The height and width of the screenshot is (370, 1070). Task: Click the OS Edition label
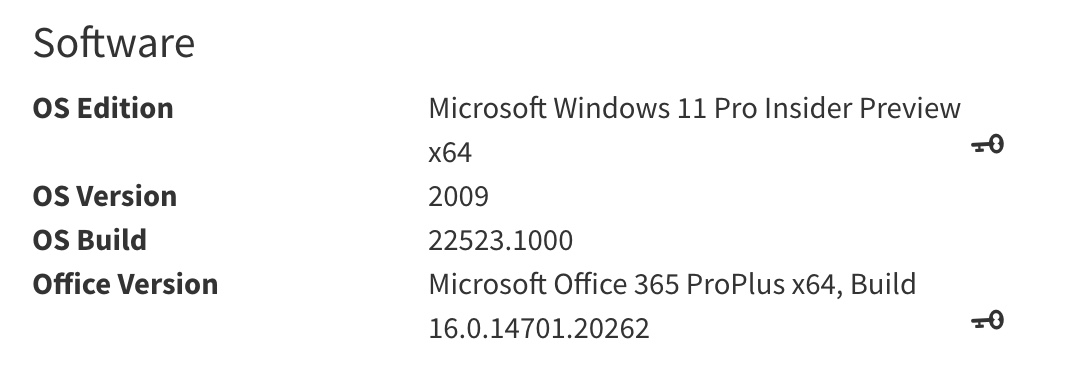(x=103, y=108)
